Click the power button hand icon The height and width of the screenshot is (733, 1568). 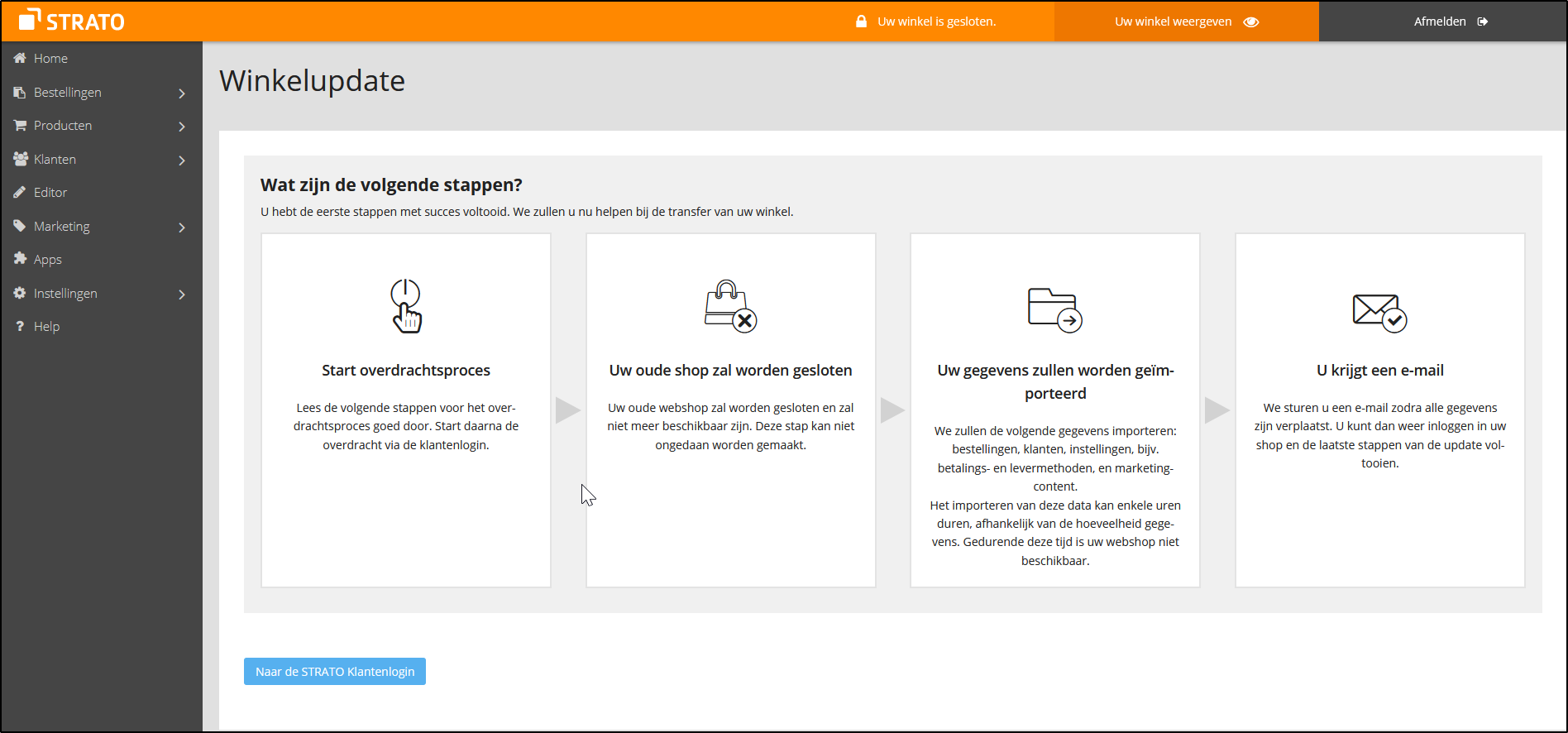tap(406, 306)
